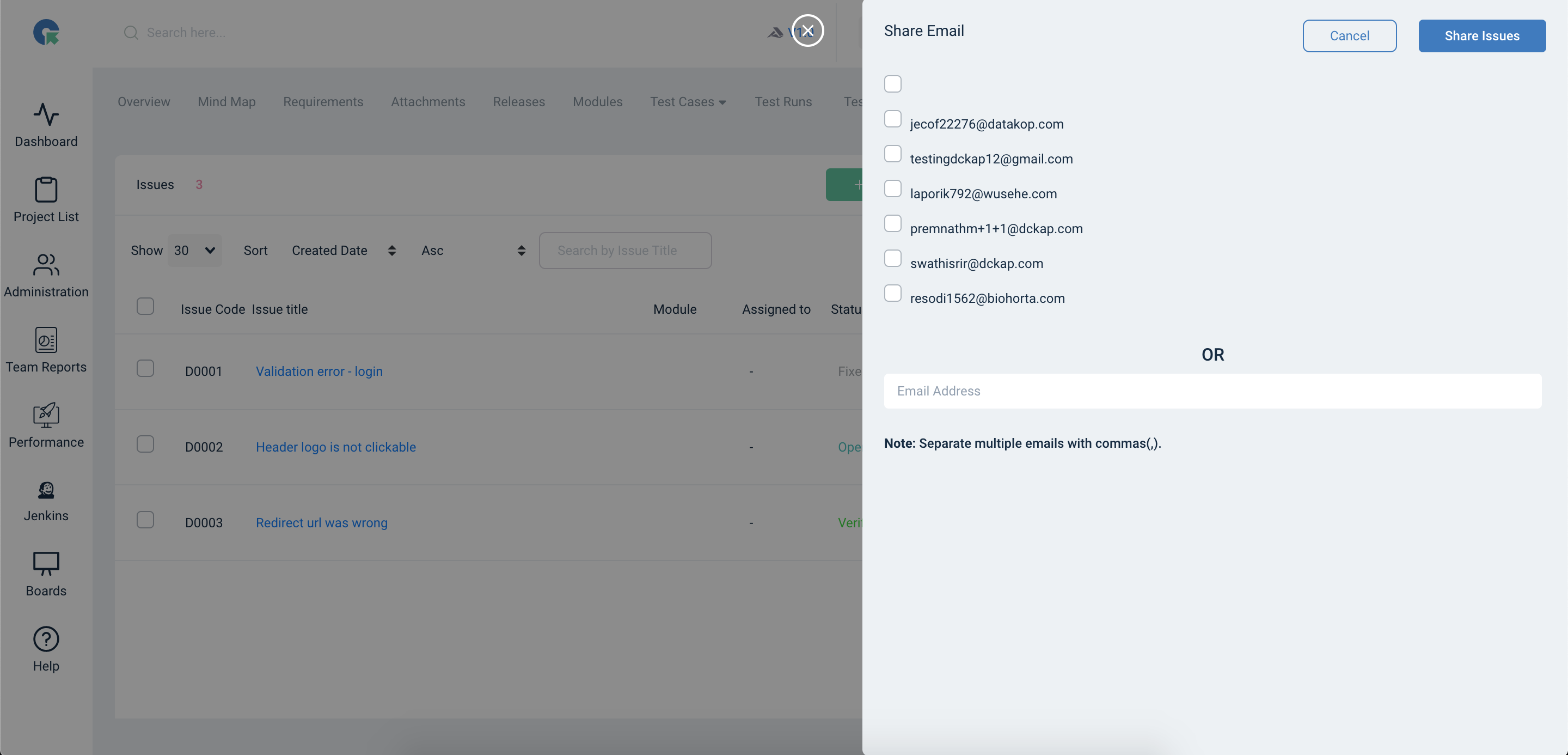Click the Issue title column header
1568x755 pixels.
click(x=279, y=309)
